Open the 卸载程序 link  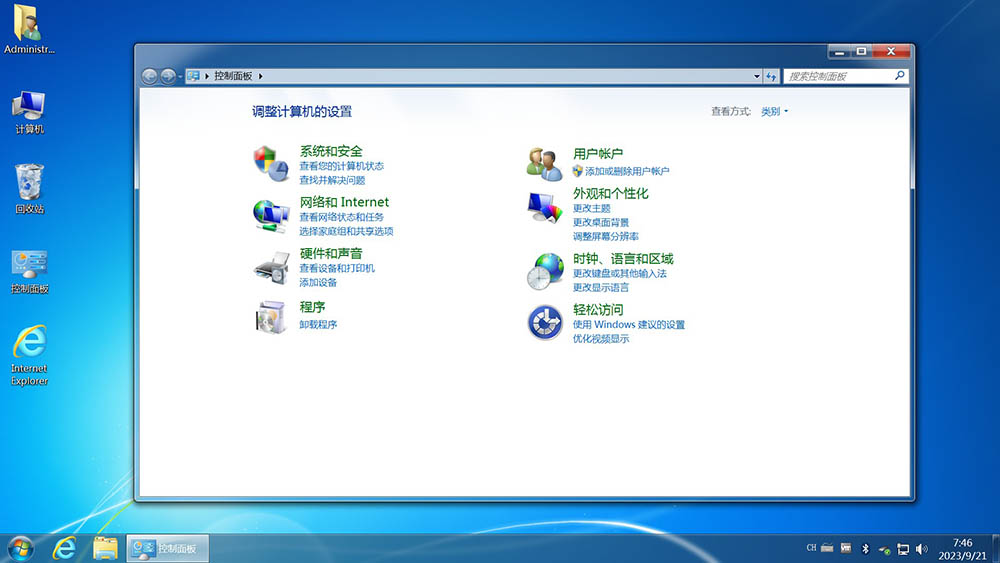click(318, 325)
